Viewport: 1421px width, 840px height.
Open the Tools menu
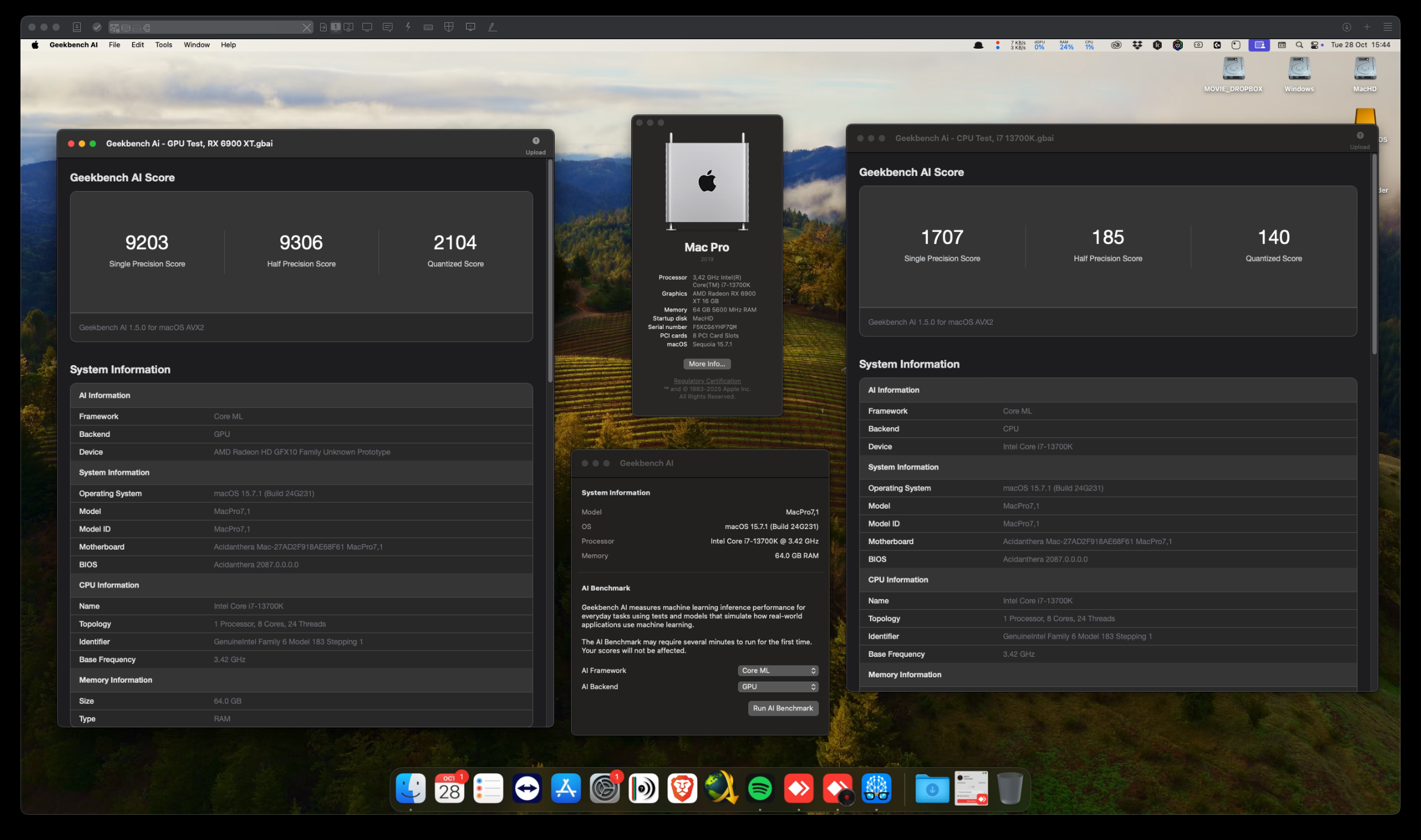163,45
